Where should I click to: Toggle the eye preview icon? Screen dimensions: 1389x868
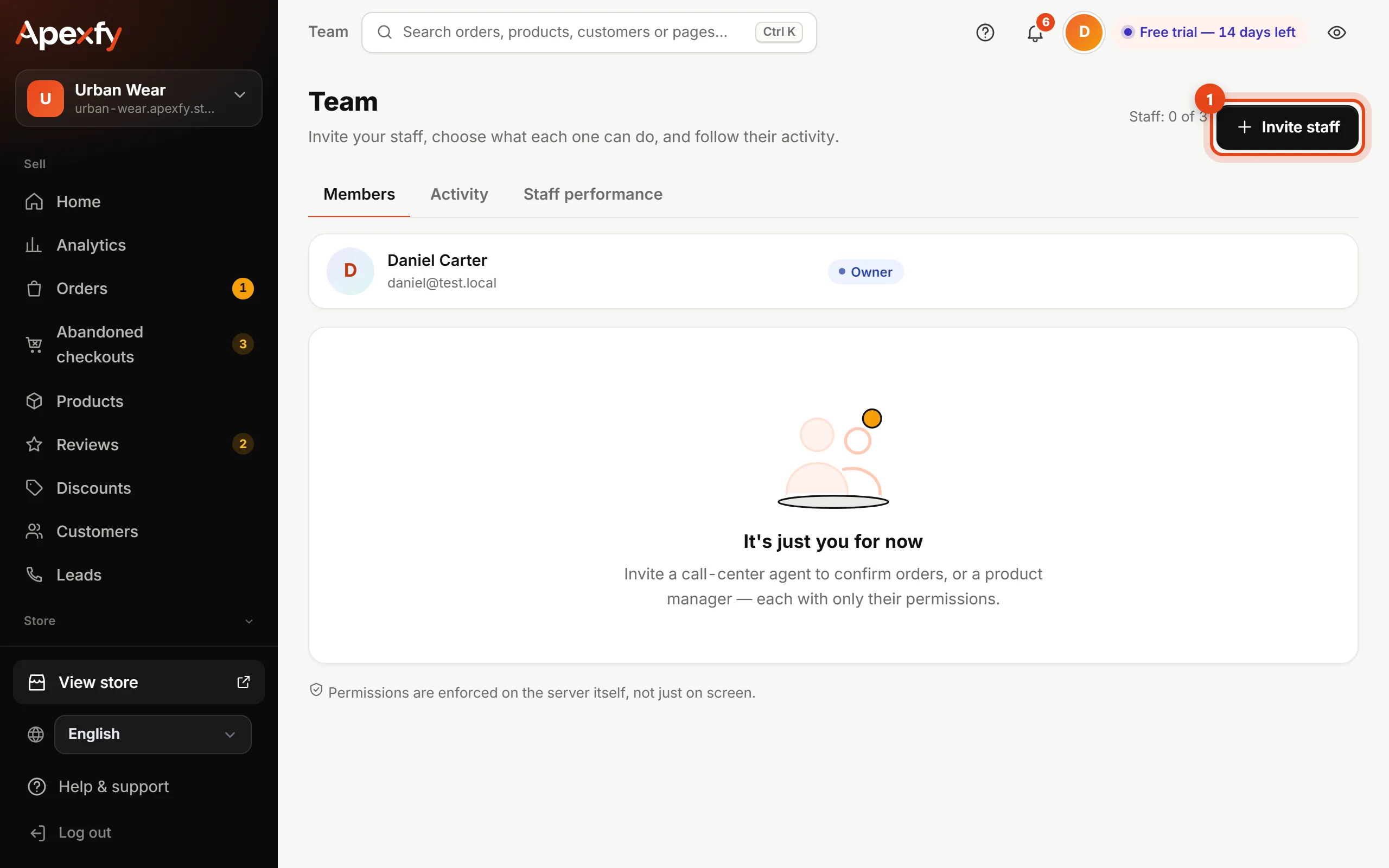(1337, 33)
